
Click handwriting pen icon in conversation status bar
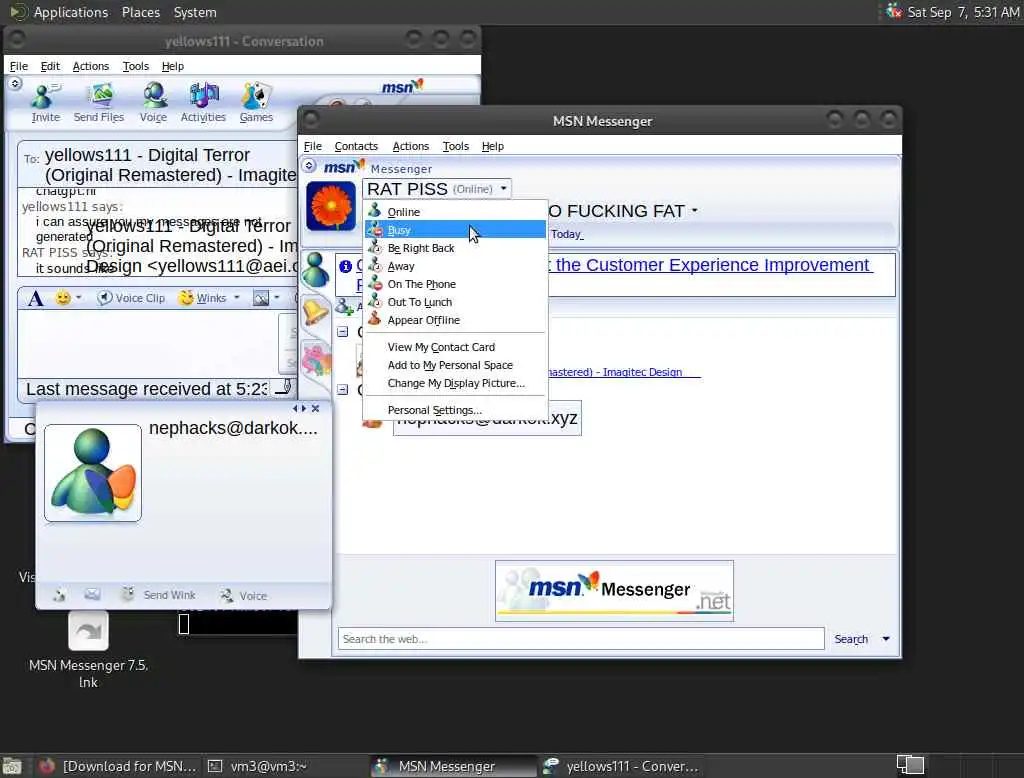point(284,387)
